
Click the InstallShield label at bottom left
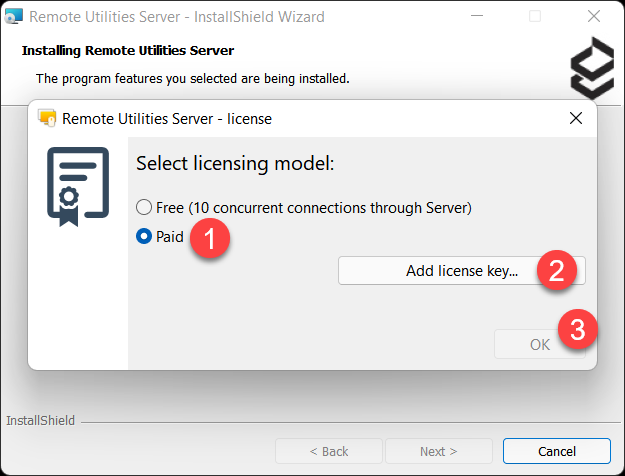coord(40,421)
